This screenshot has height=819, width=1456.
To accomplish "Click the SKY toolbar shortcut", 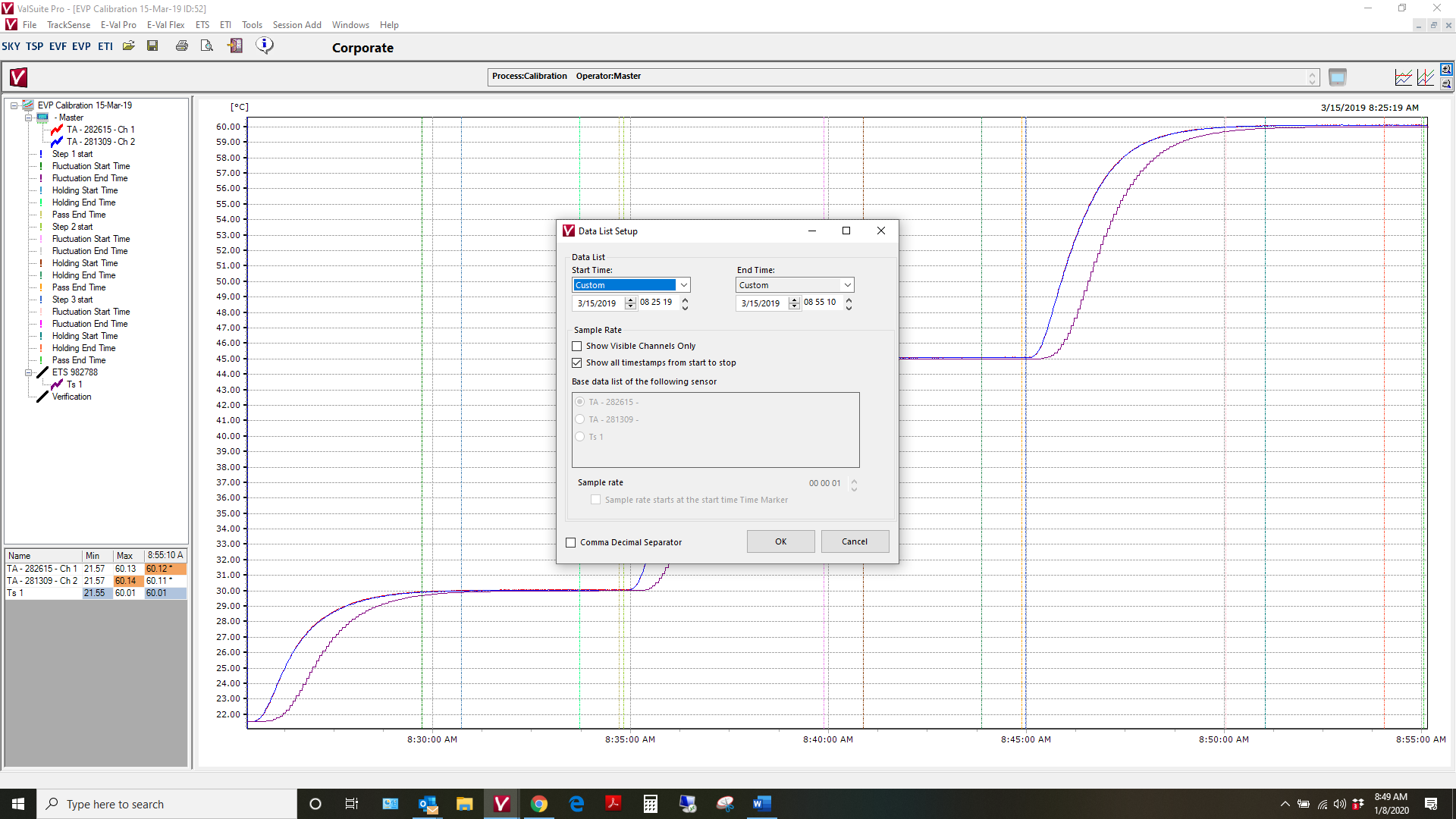I will [x=11, y=46].
